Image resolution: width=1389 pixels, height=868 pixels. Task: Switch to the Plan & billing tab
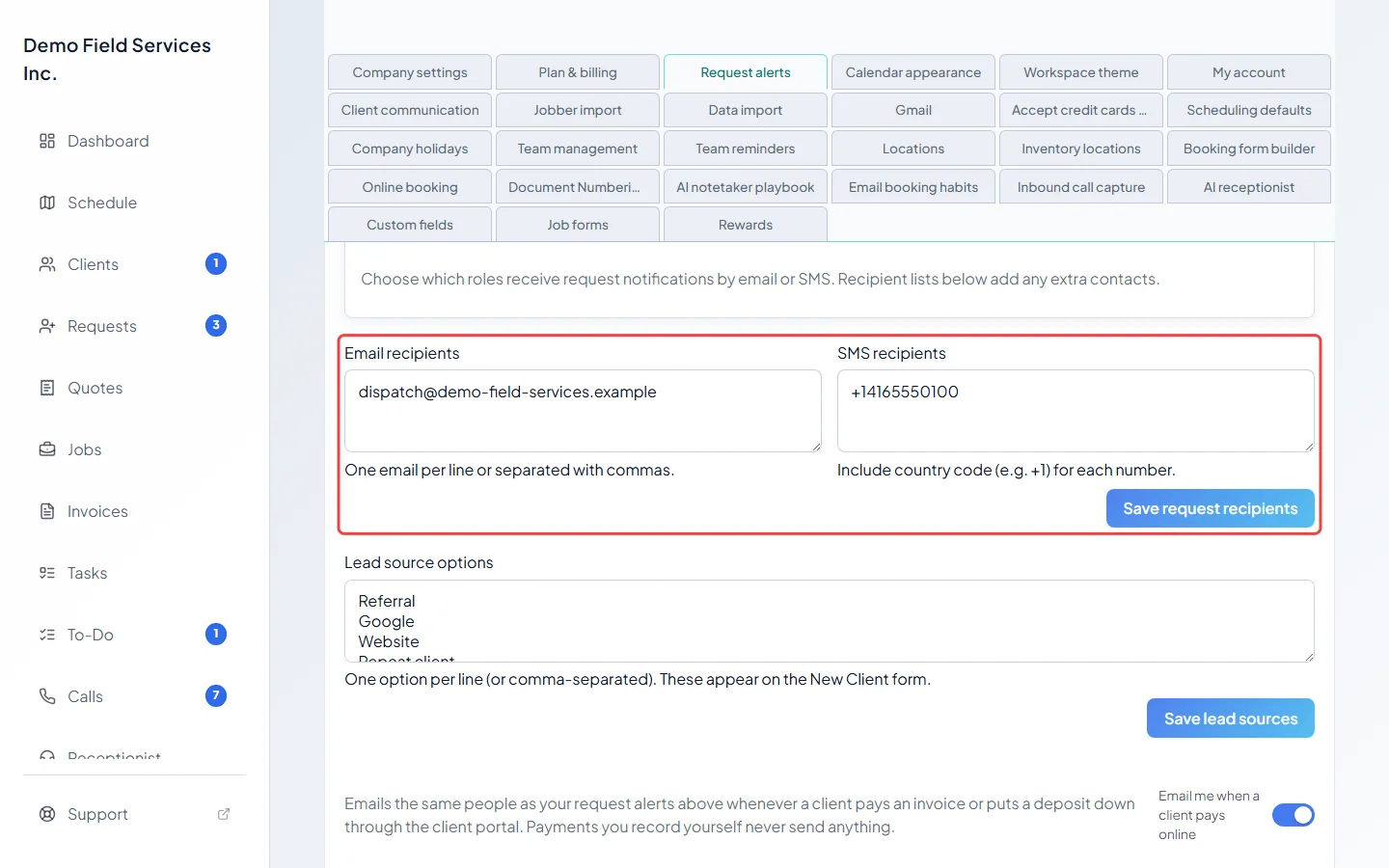click(x=578, y=72)
